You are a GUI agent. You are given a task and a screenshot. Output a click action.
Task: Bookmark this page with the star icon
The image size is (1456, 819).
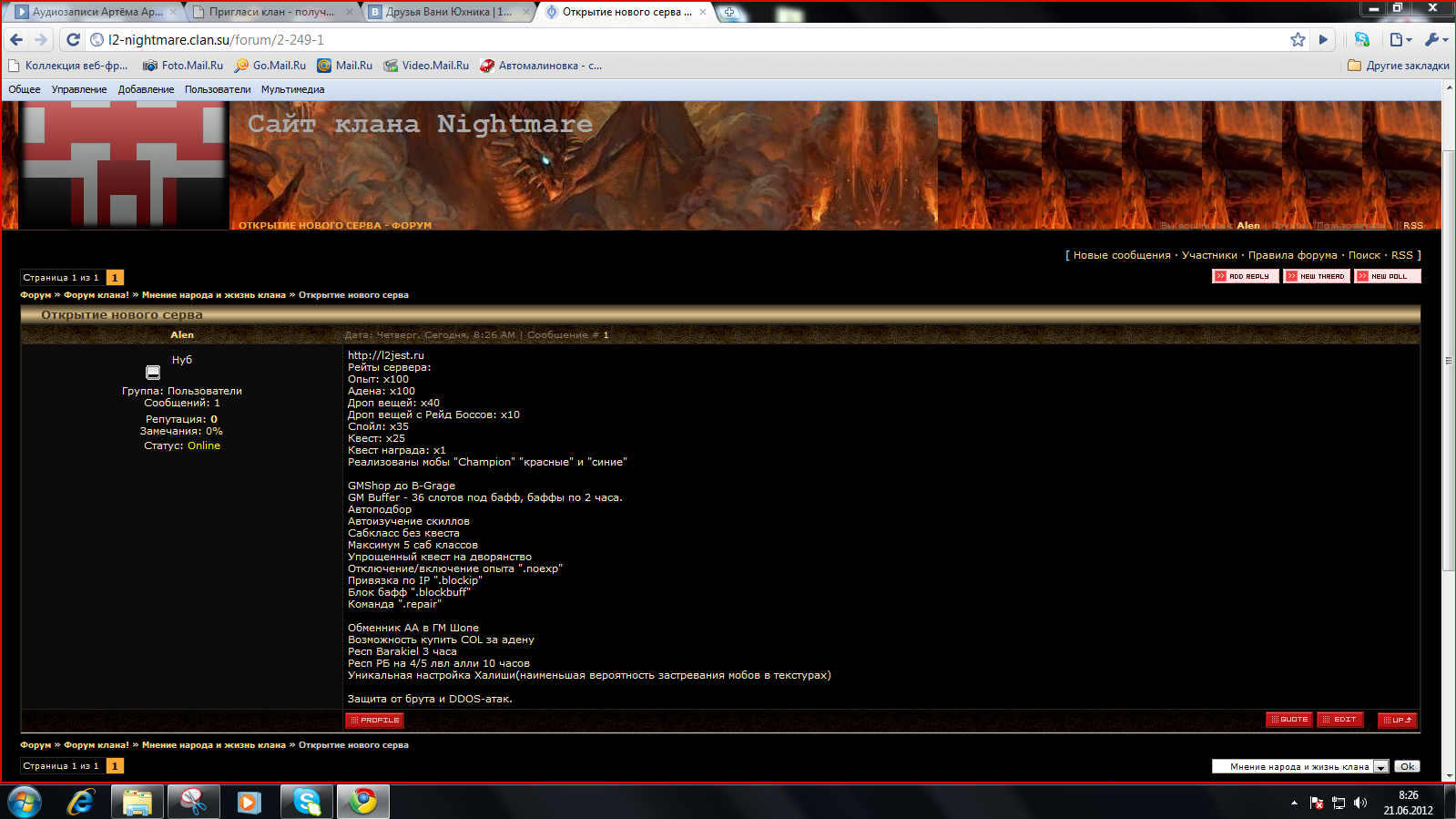(x=1298, y=39)
